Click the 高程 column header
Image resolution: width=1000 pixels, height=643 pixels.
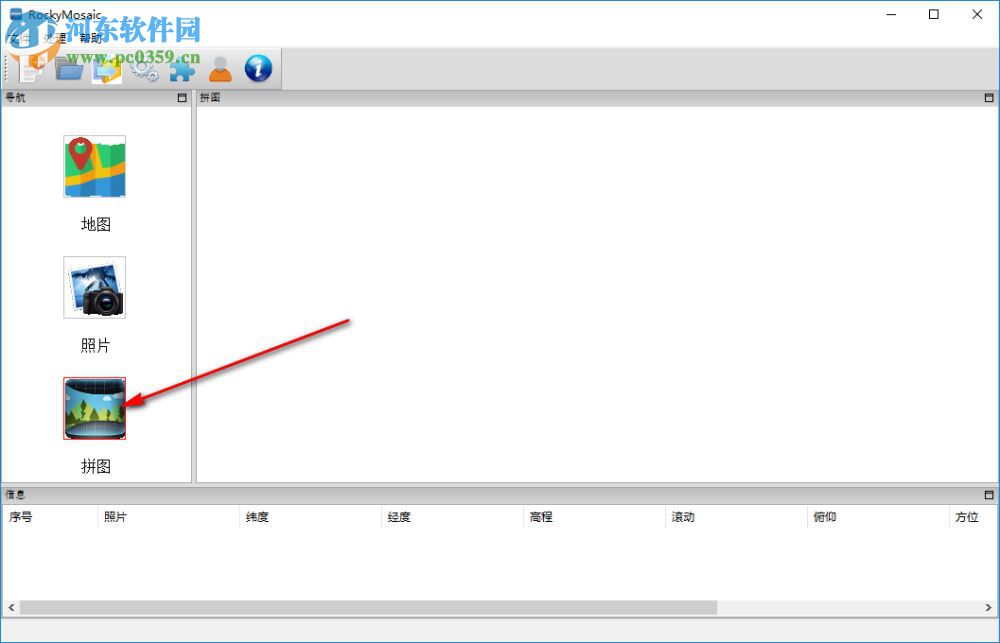click(x=594, y=517)
